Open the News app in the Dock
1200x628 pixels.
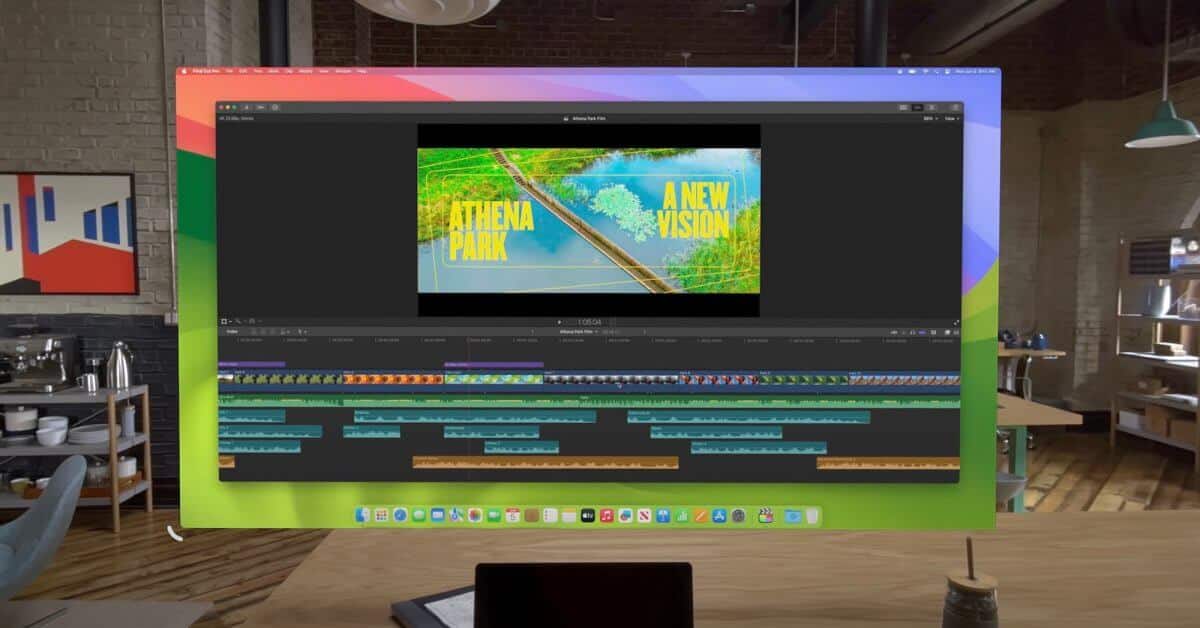click(x=644, y=516)
